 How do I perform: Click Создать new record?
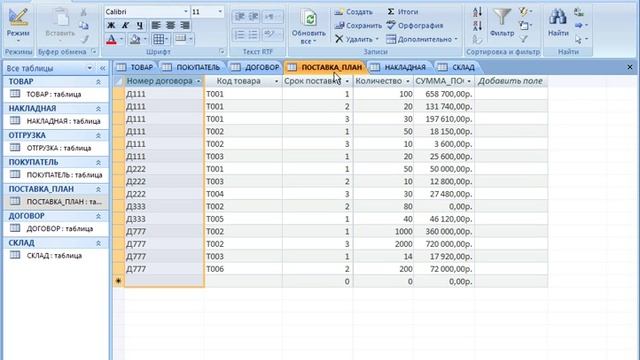point(353,12)
